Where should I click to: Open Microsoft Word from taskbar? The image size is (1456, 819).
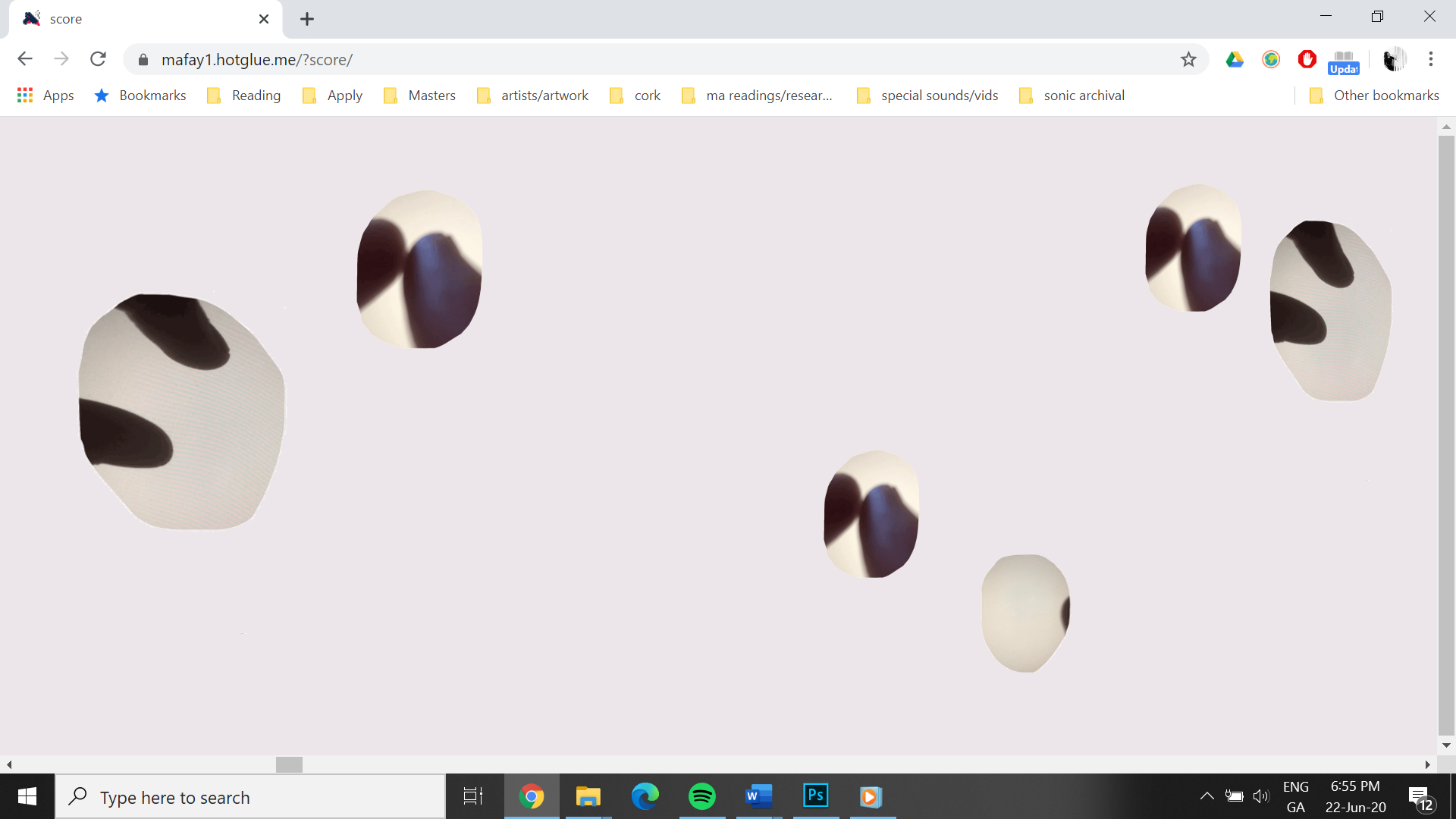758,796
